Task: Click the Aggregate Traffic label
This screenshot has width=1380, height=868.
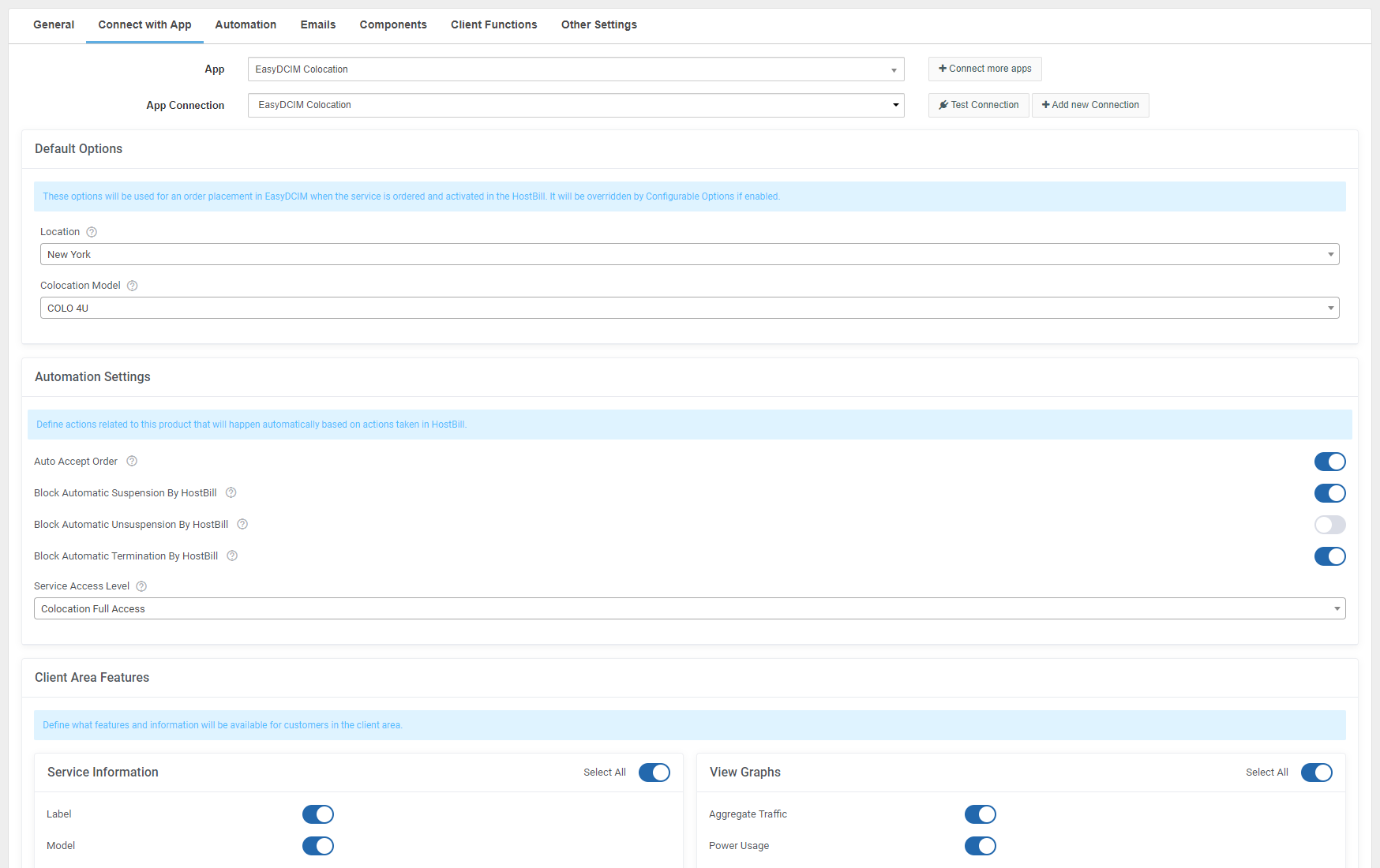Action: 748,814
